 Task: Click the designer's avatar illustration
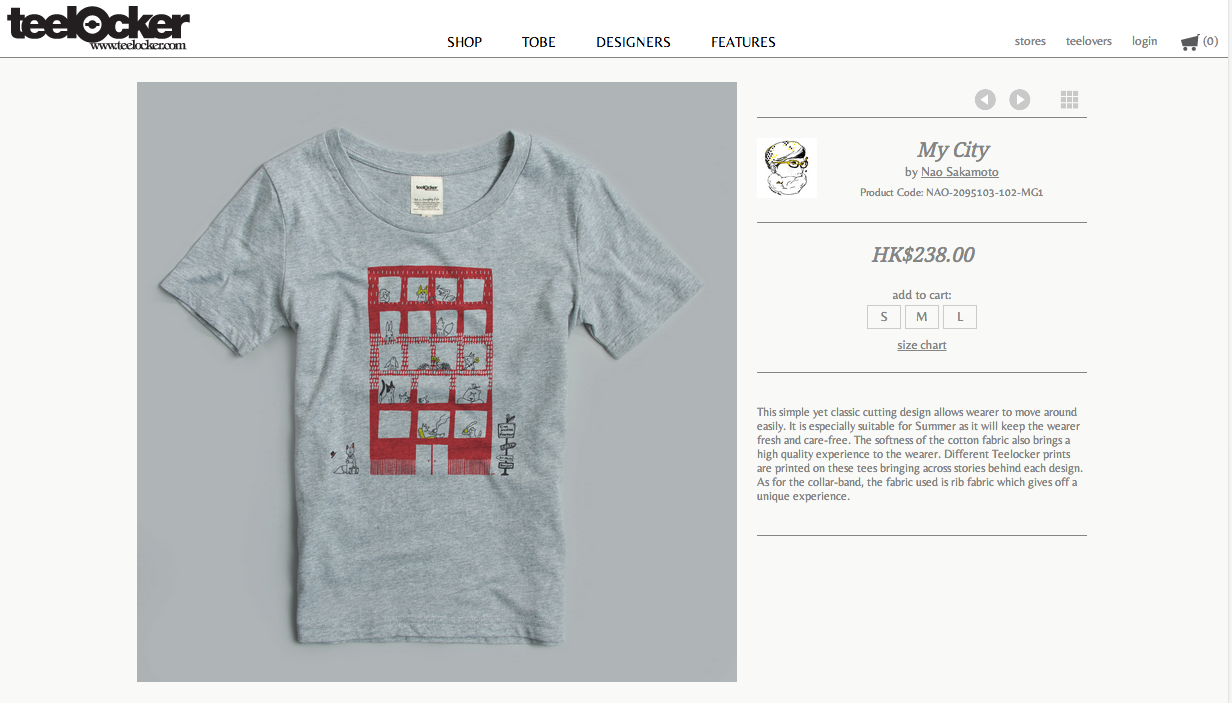click(x=787, y=167)
